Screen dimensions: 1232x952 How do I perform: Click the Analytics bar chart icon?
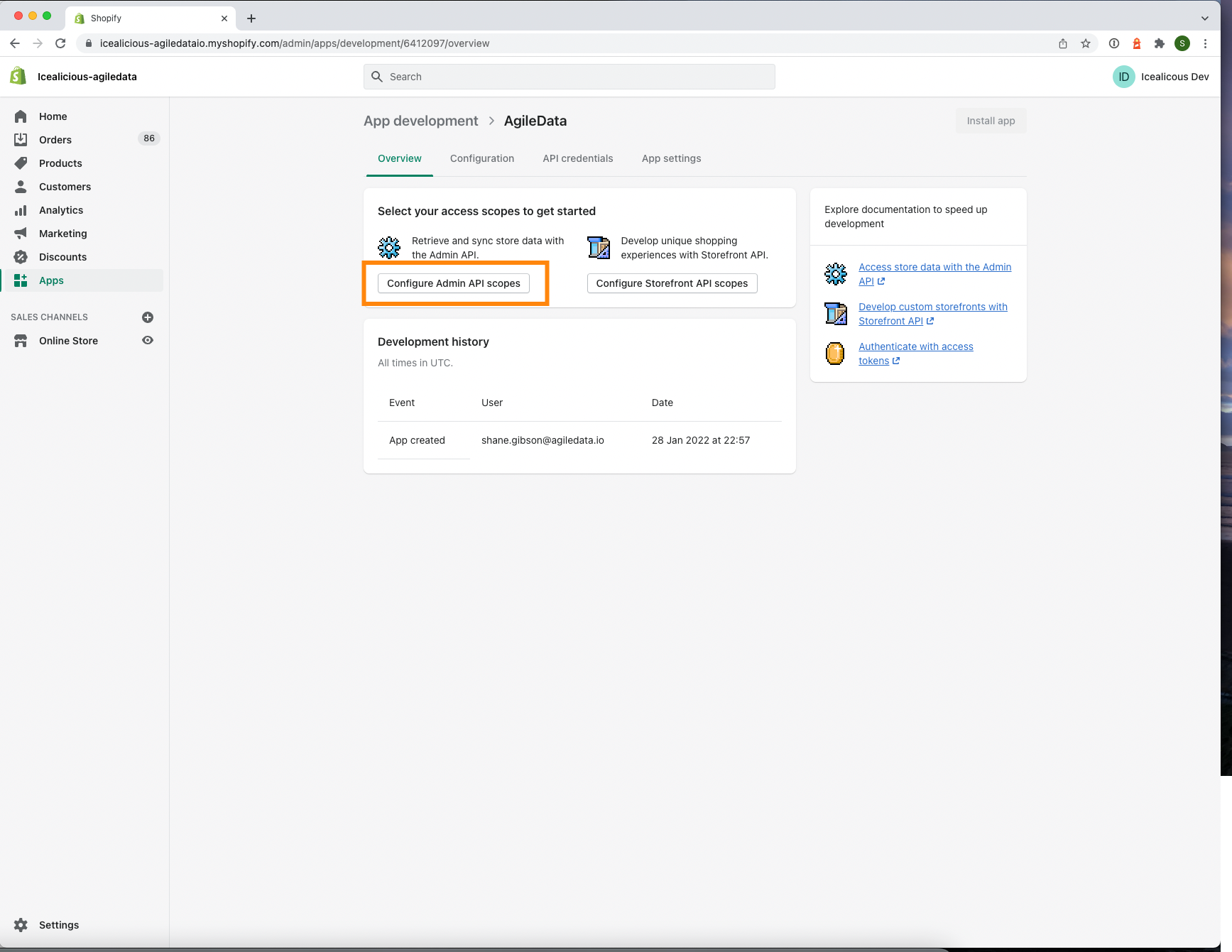coord(21,210)
